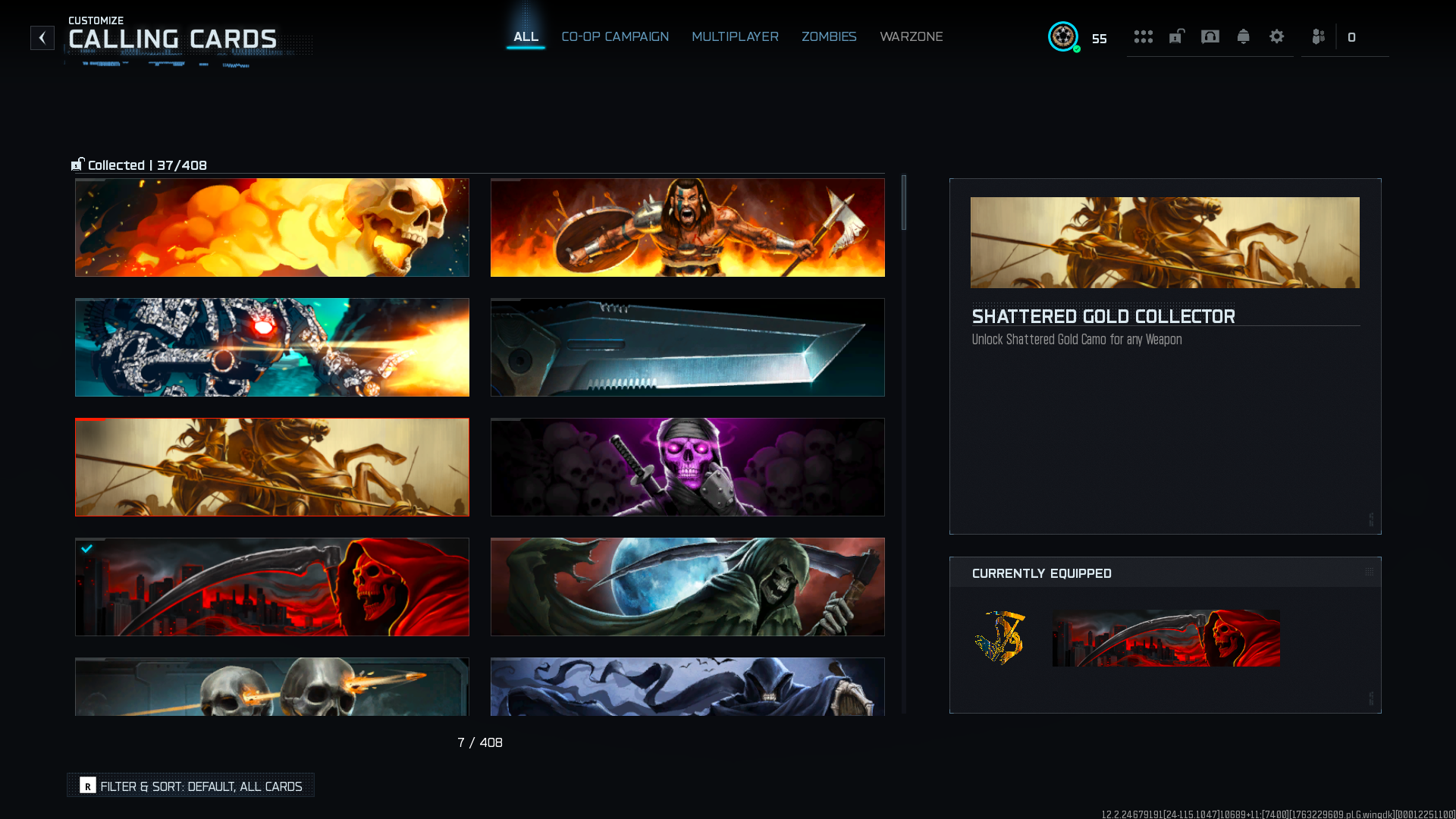Image resolution: width=1456 pixels, height=819 pixels.
Task: Click the R key icon for filter
Action: [88, 786]
